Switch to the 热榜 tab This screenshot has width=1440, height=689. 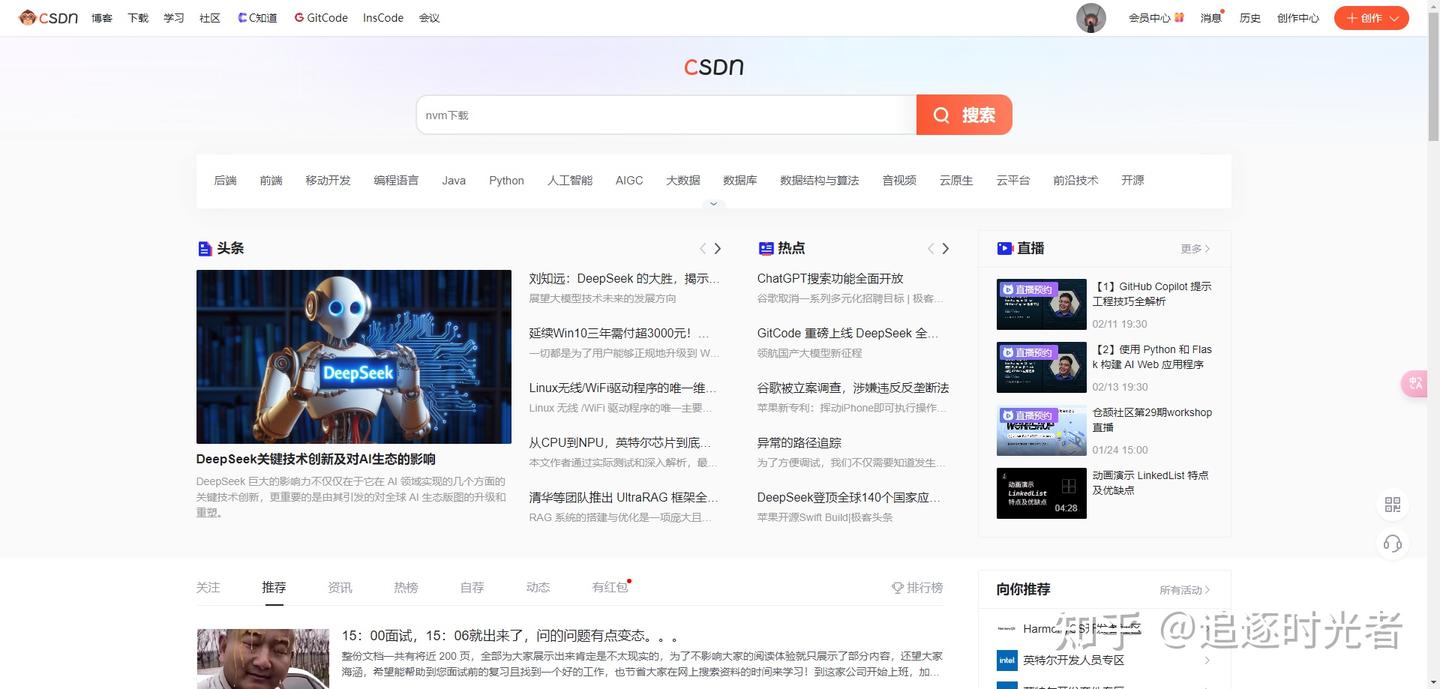click(406, 587)
